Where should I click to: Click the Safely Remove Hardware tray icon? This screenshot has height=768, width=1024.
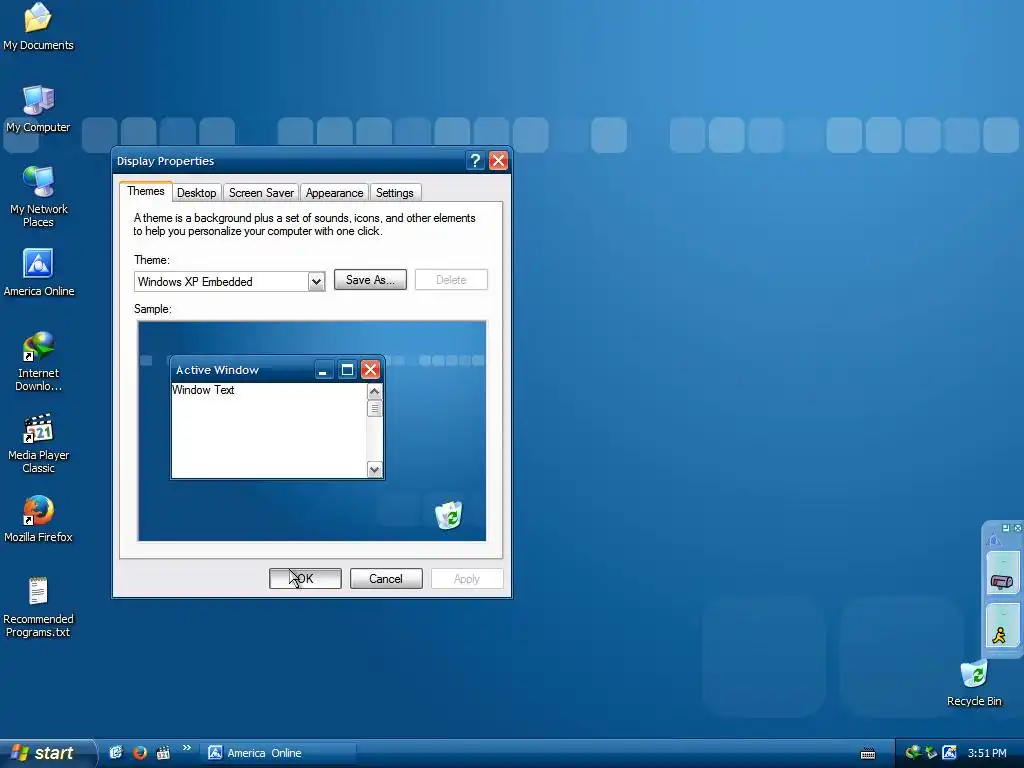tap(931, 752)
